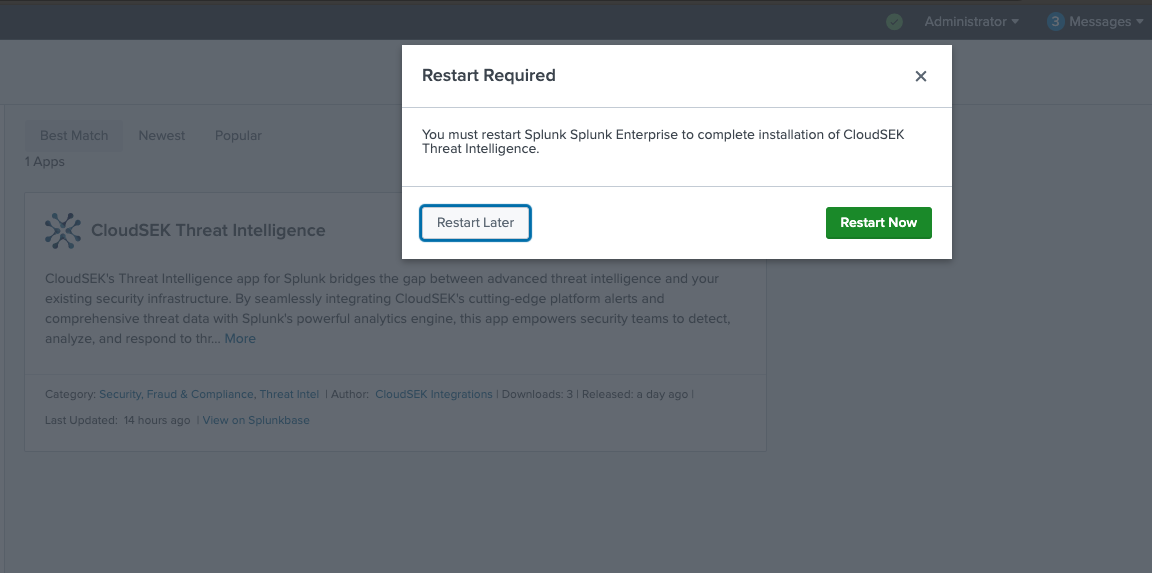Viewport: 1152px width, 573px height.
Task: Expand description with the More link
Action: [240, 339]
